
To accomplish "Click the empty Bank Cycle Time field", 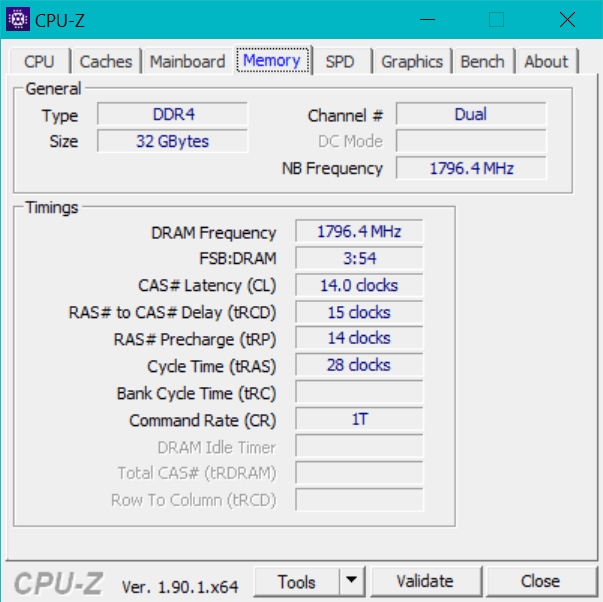I will point(359,392).
